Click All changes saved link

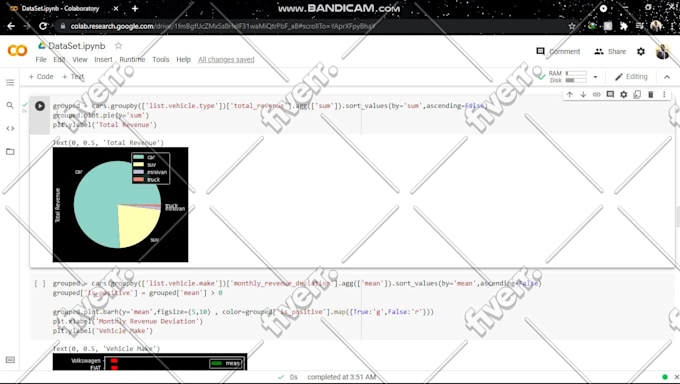tap(226, 59)
